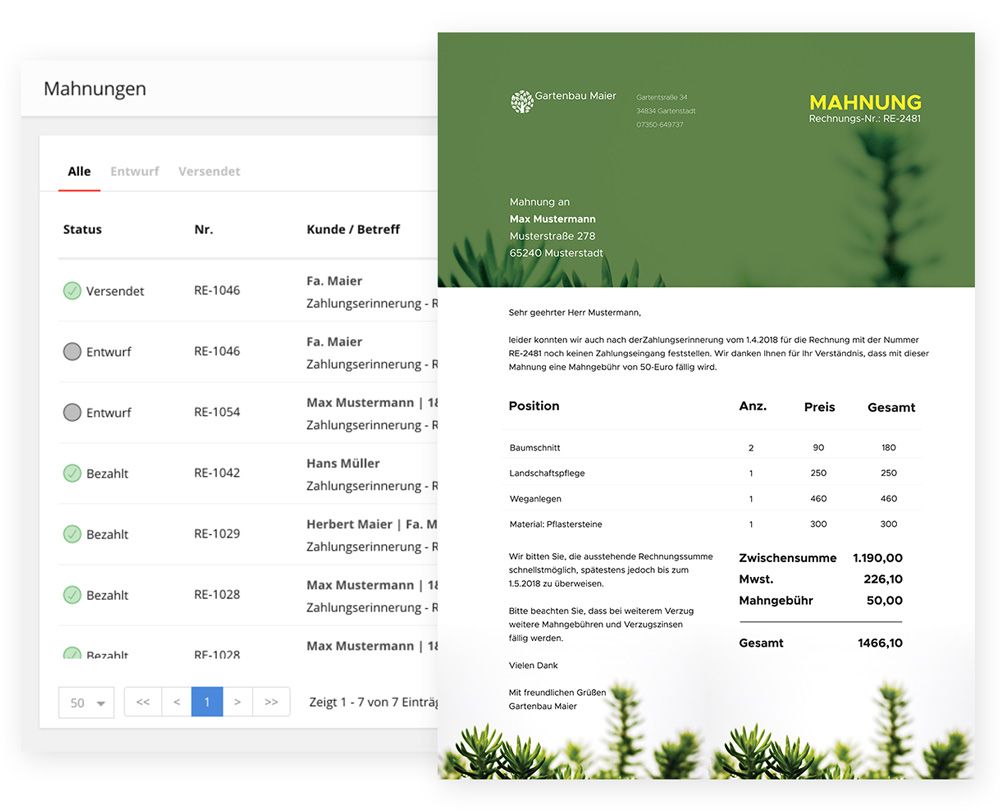Click the Gartenbau Maier tree logo
This screenshot has width=1000, height=811.
click(522, 102)
